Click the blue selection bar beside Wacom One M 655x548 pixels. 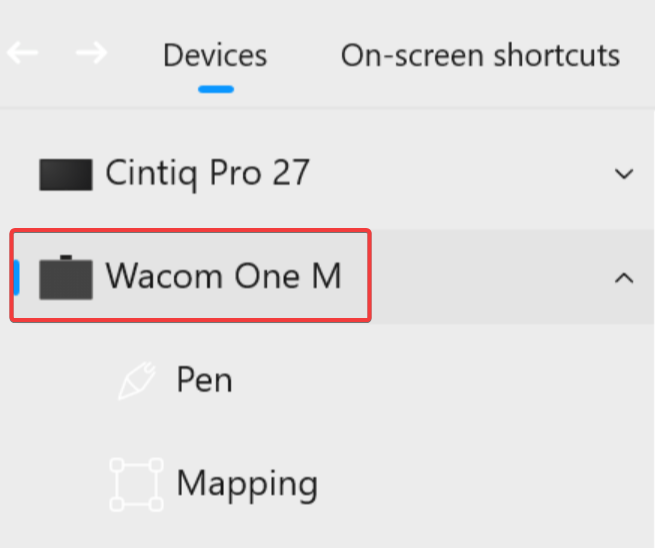(16, 277)
